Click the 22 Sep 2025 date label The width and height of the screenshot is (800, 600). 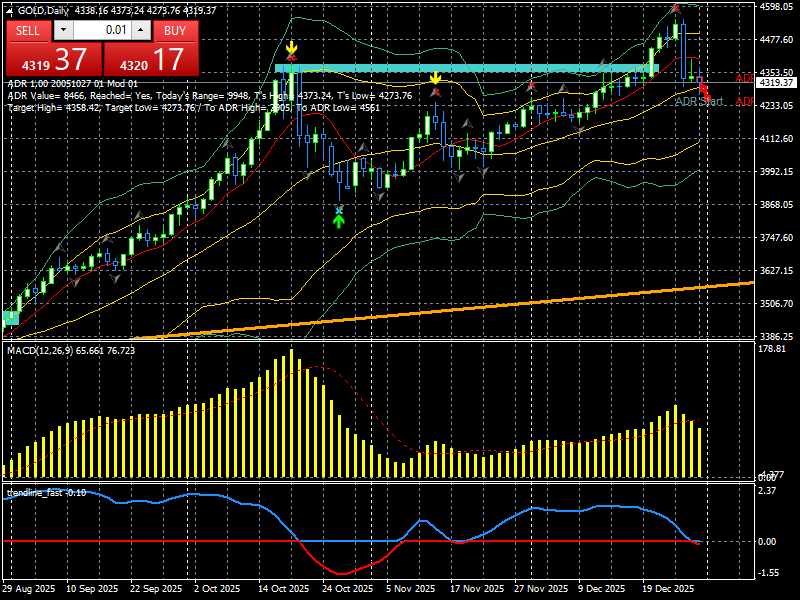point(156,589)
